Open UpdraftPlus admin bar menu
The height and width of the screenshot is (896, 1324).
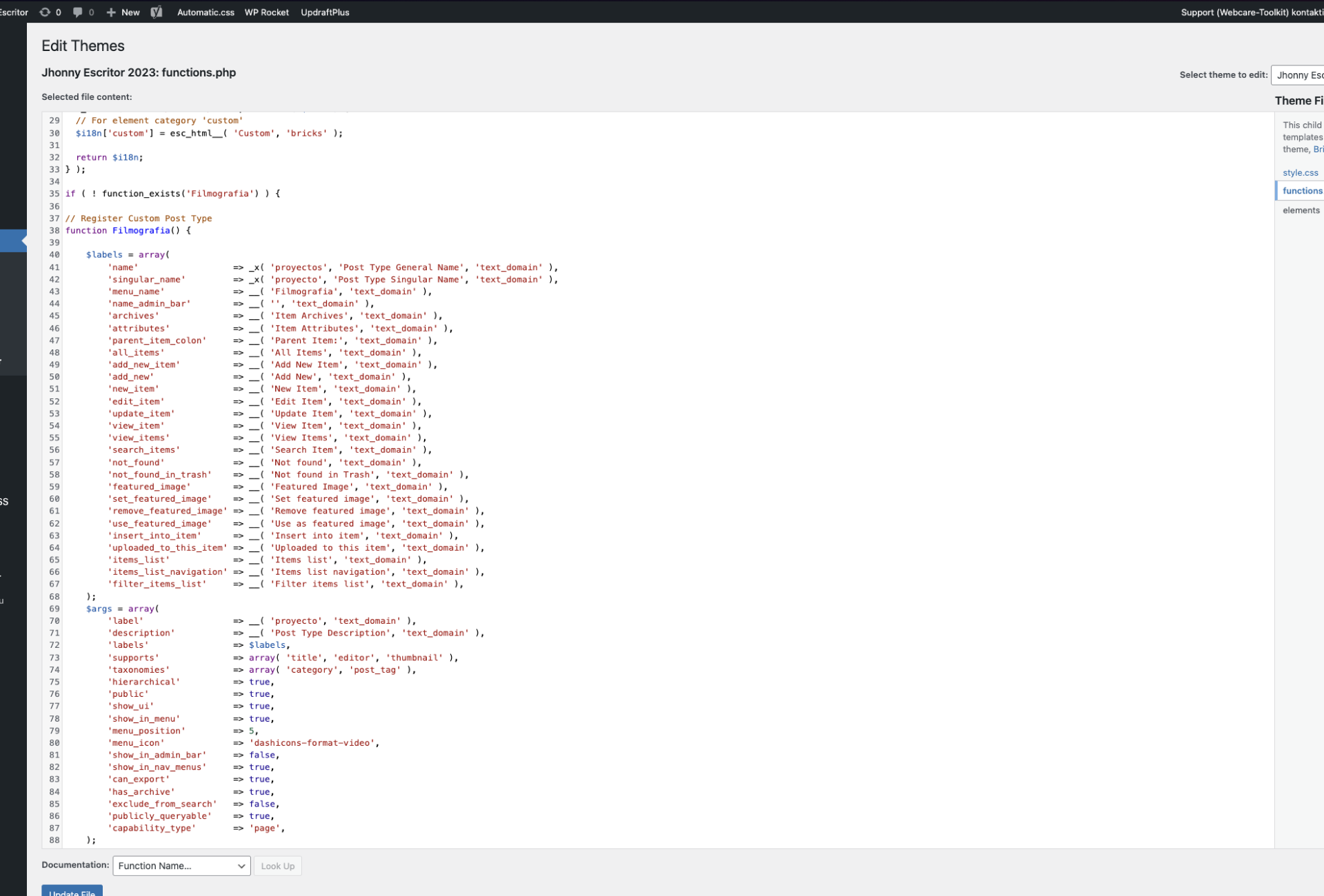pyautogui.click(x=325, y=12)
